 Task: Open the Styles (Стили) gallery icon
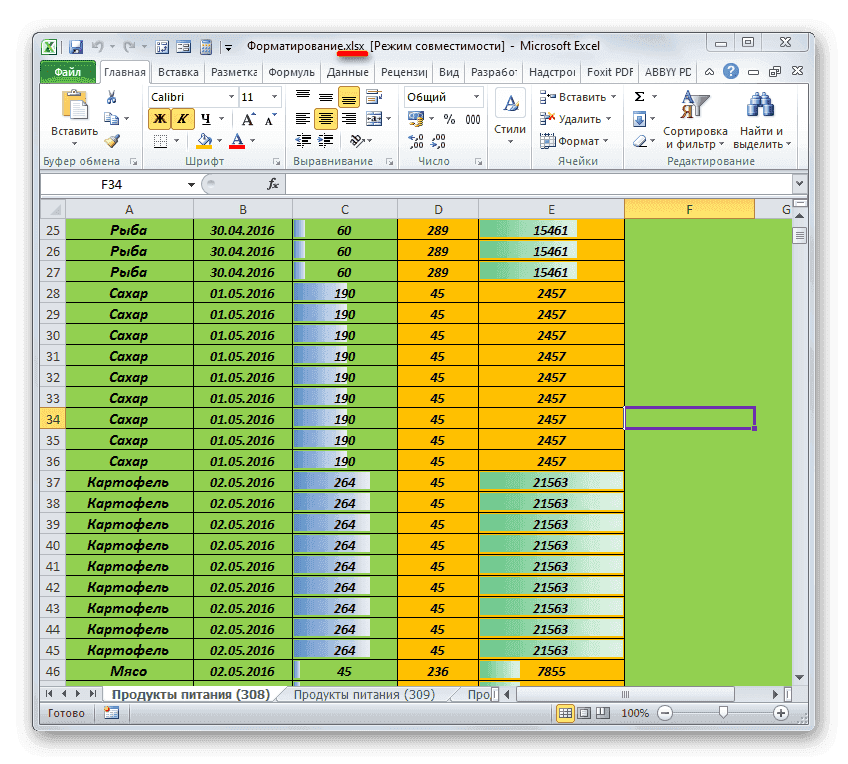pyautogui.click(x=510, y=102)
